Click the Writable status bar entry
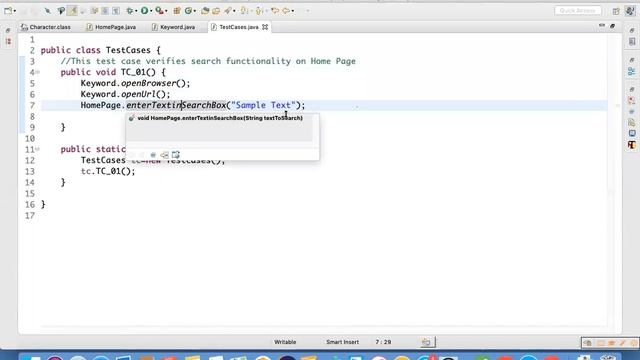The width and height of the screenshot is (640, 360). (285, 342)
